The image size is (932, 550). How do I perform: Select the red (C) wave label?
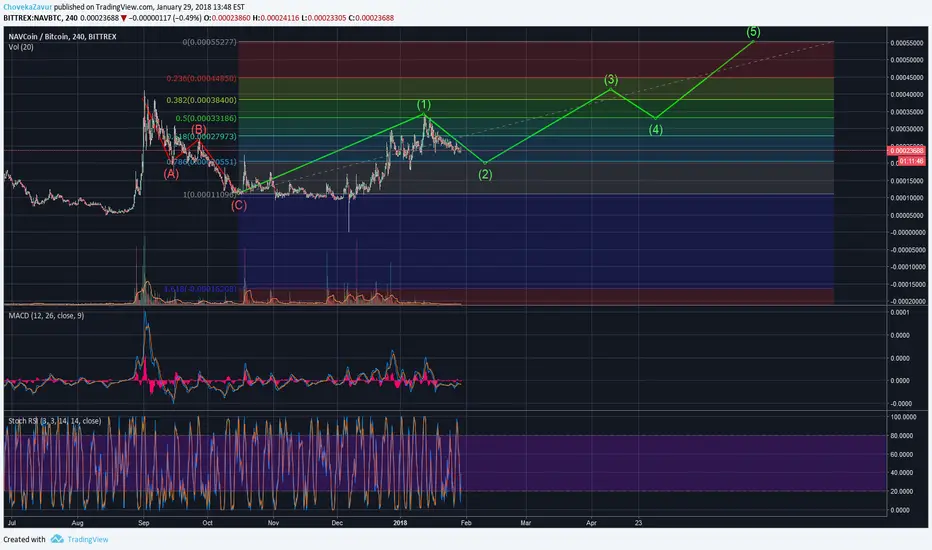click(238, 205)
